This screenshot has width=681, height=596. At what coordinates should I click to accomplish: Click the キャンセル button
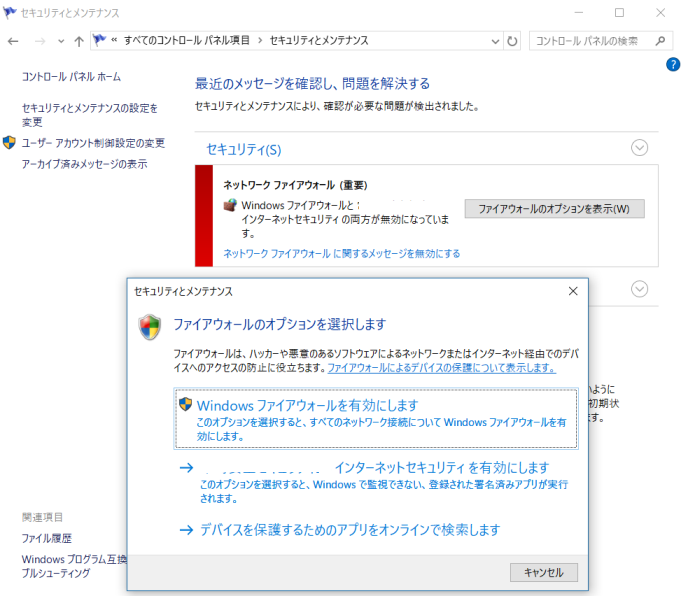(x=544, y=573)
